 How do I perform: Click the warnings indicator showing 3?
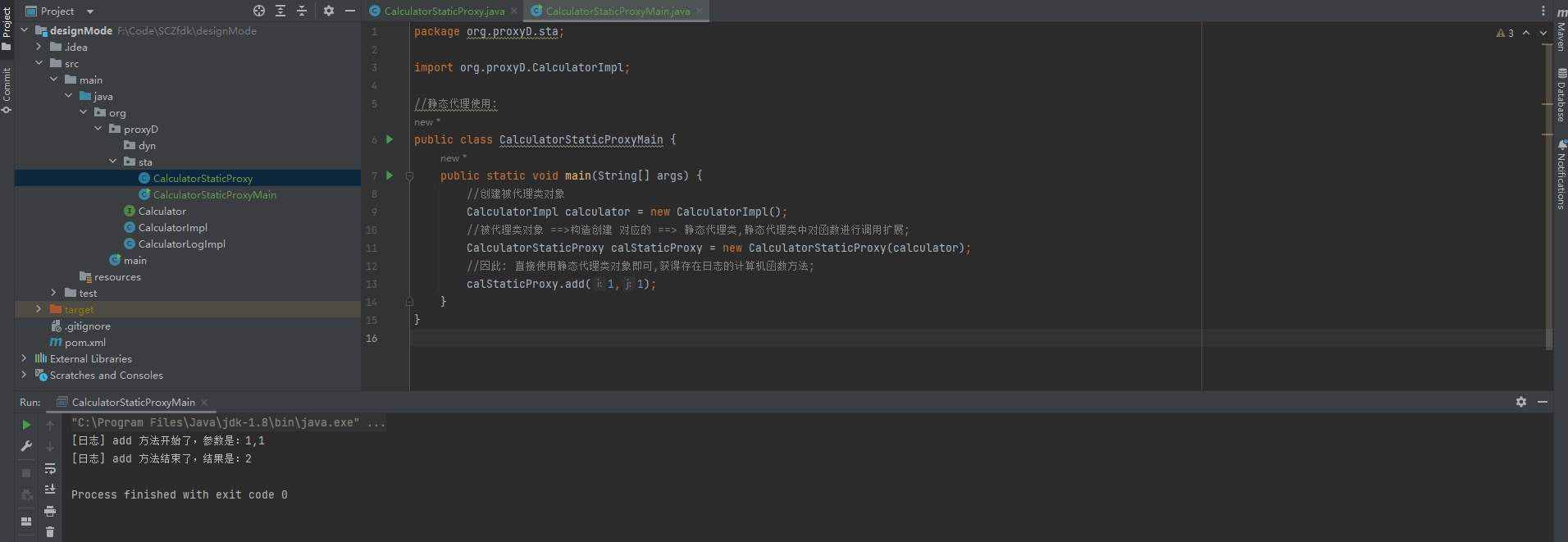click(1505, 33)
